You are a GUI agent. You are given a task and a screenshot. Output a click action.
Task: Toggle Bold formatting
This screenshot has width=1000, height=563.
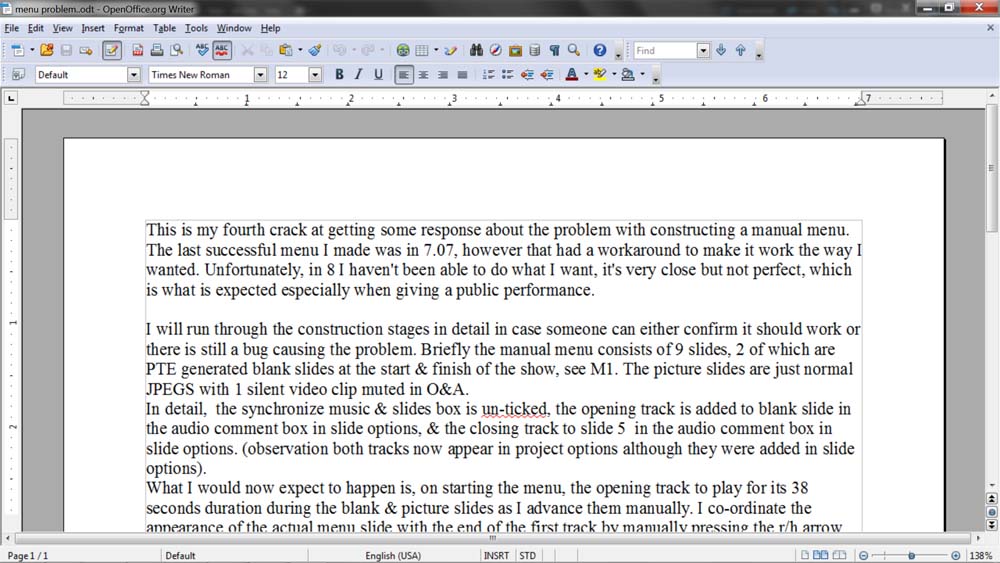(339, 75)
